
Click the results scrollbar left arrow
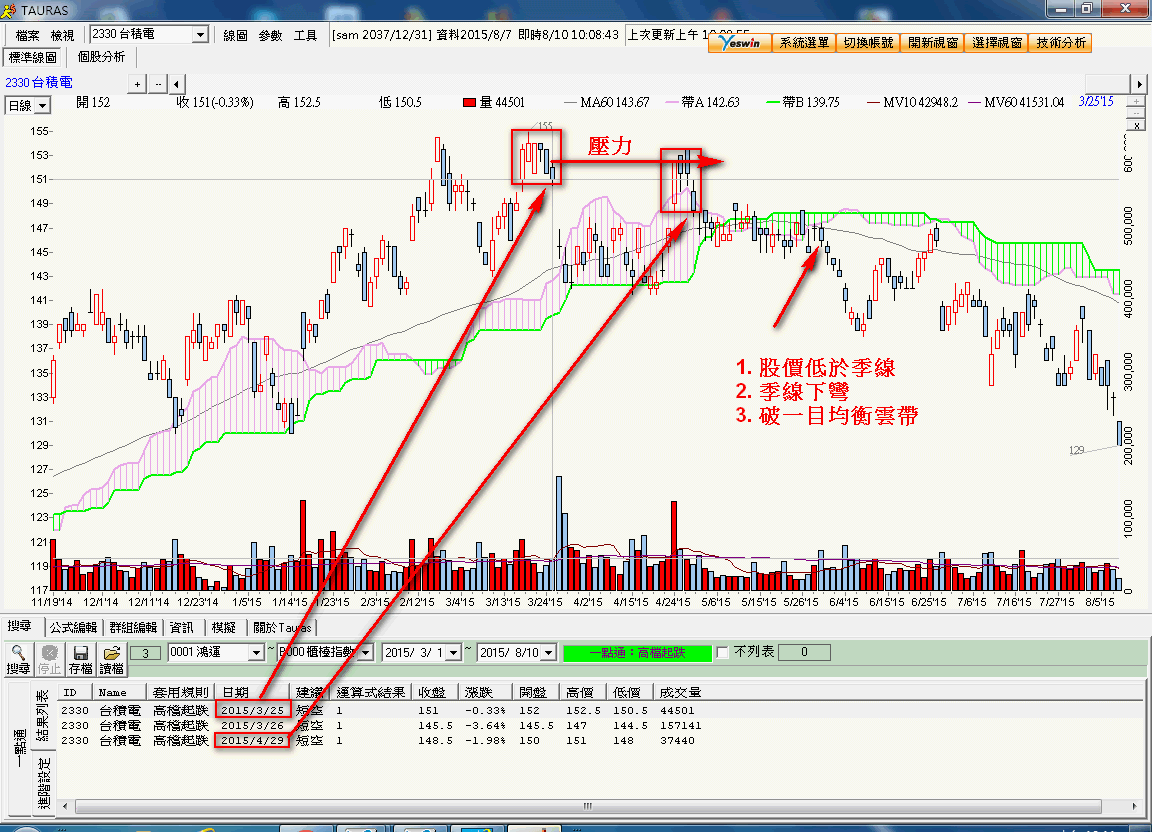coord(65,806)
